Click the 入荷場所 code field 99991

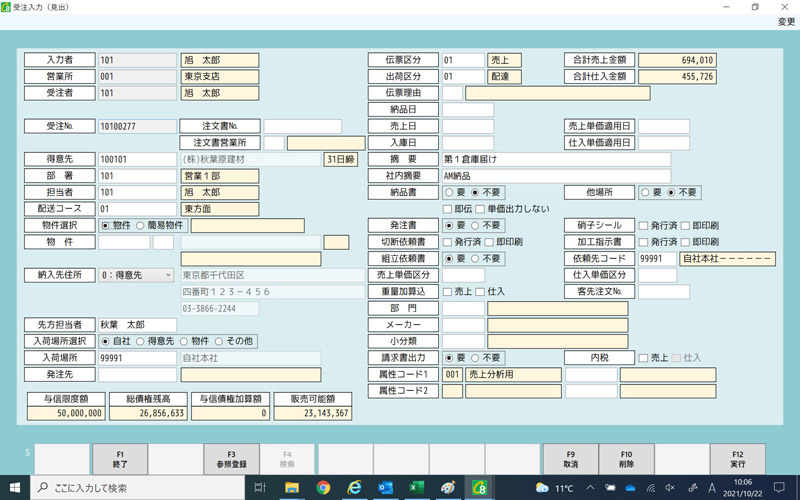(137, 358)
